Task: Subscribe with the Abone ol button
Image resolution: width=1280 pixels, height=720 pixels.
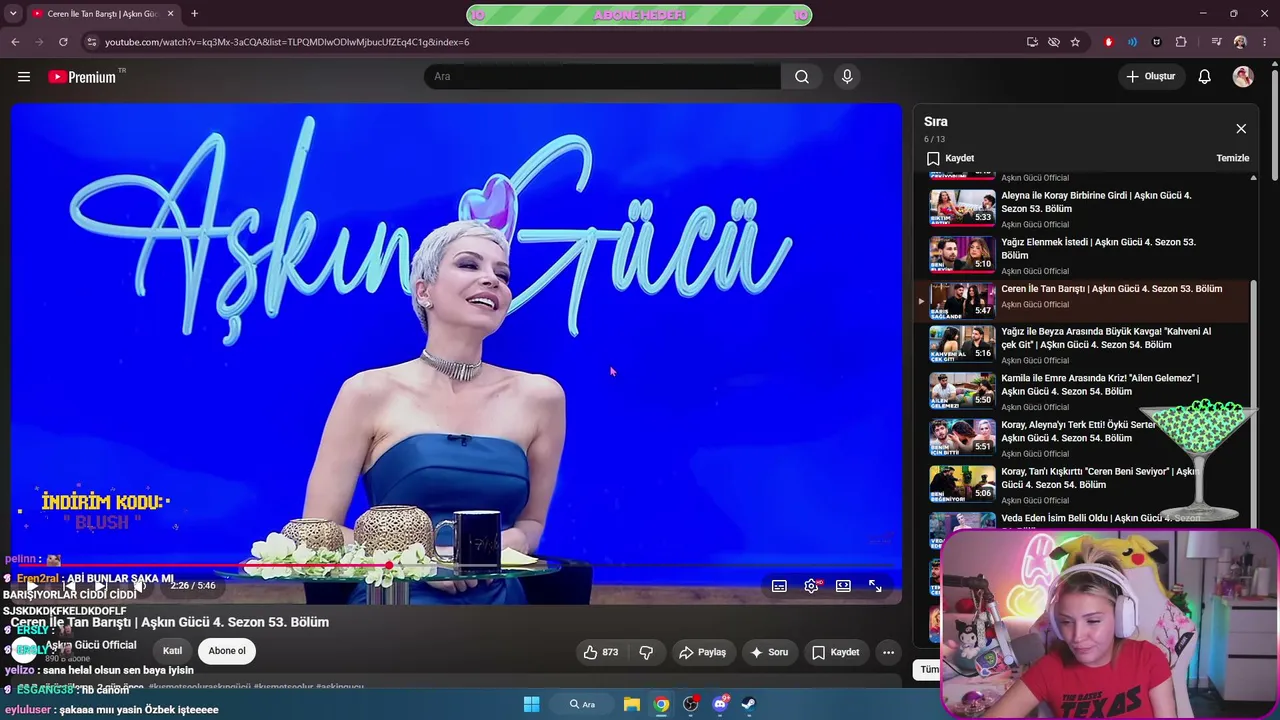Action: tap(227, 651)
